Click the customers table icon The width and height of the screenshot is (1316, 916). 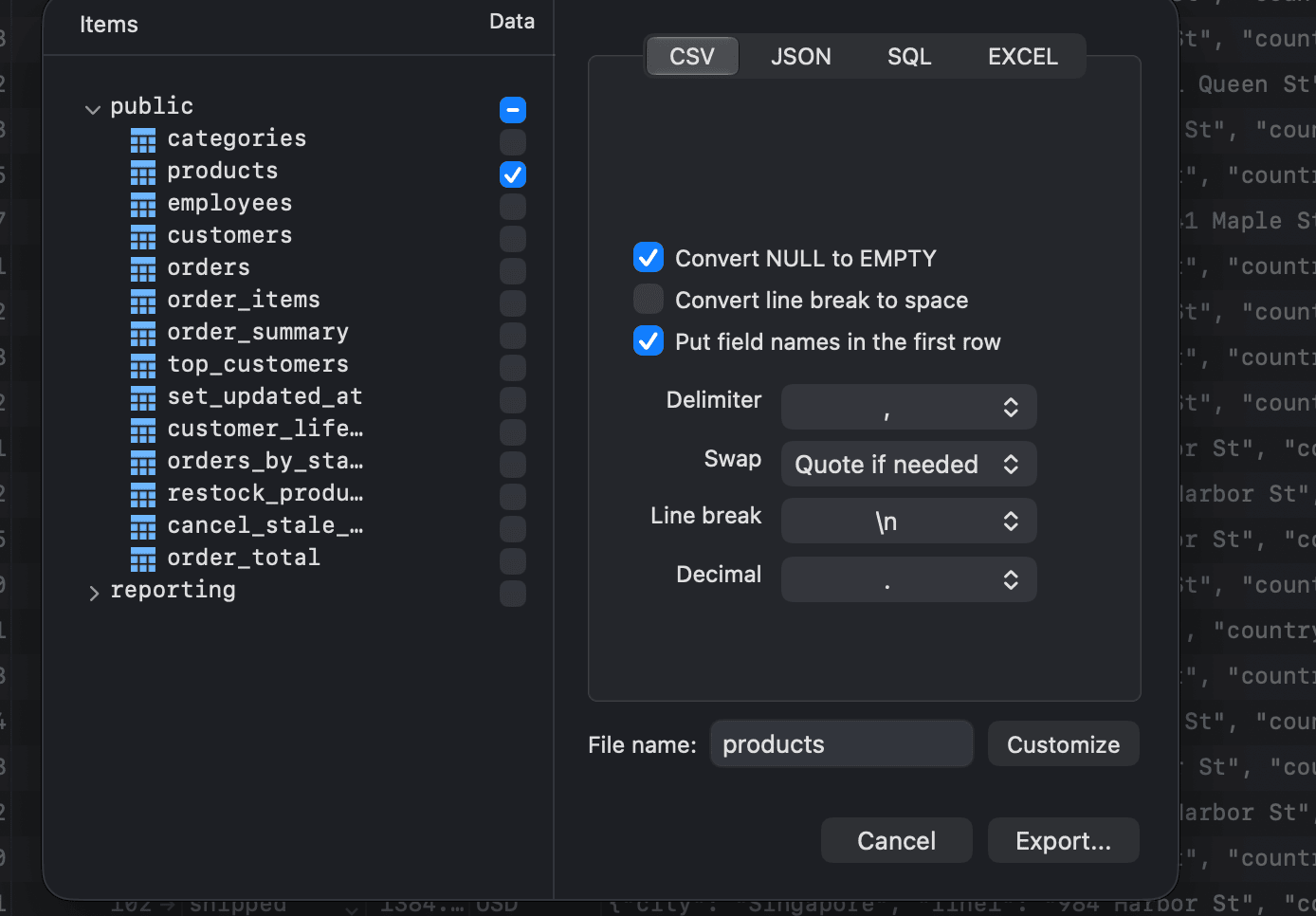point(143,237)
